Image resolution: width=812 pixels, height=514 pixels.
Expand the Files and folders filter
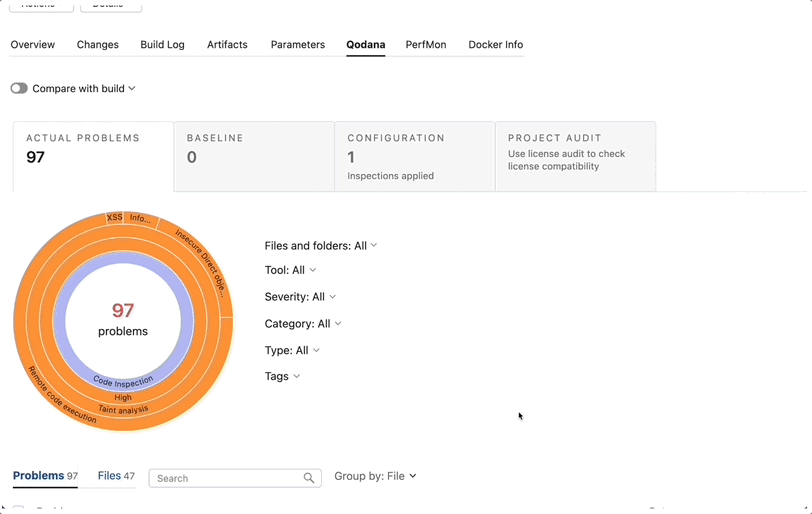(x=321, y=246)
